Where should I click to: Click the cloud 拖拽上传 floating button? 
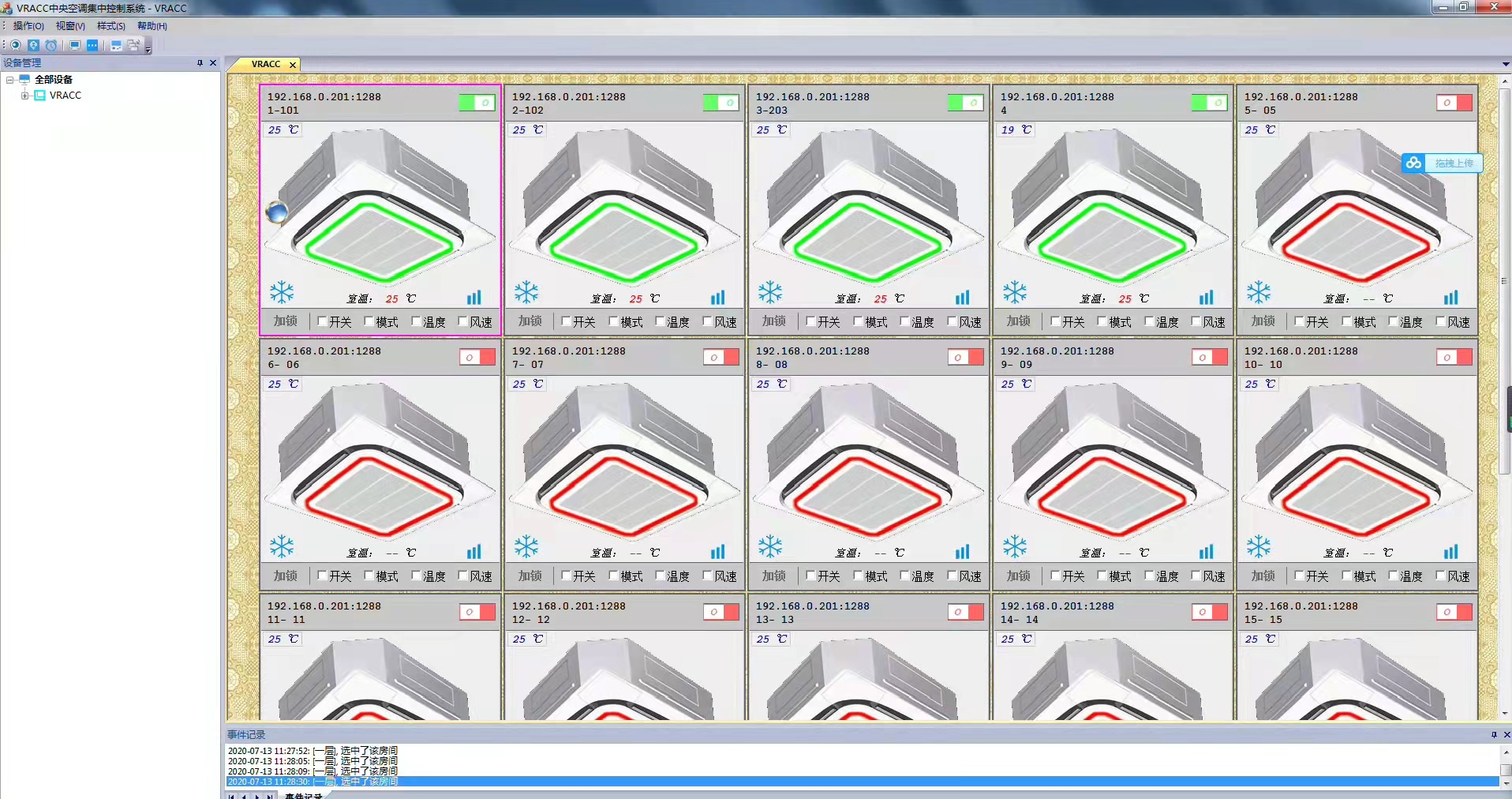point(1443,163)
